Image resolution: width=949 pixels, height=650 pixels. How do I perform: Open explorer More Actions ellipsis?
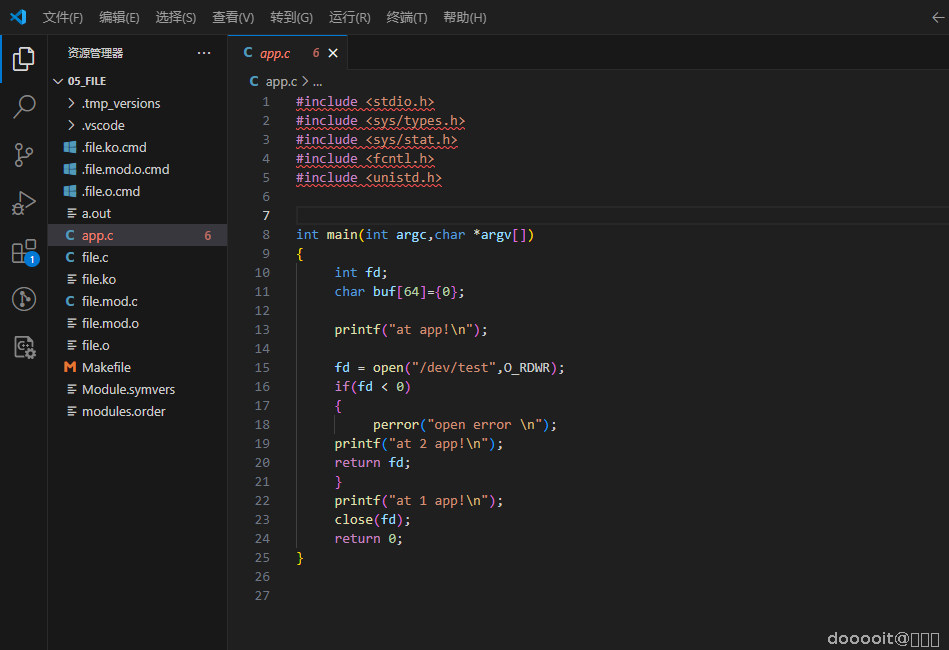pos(204,53)
